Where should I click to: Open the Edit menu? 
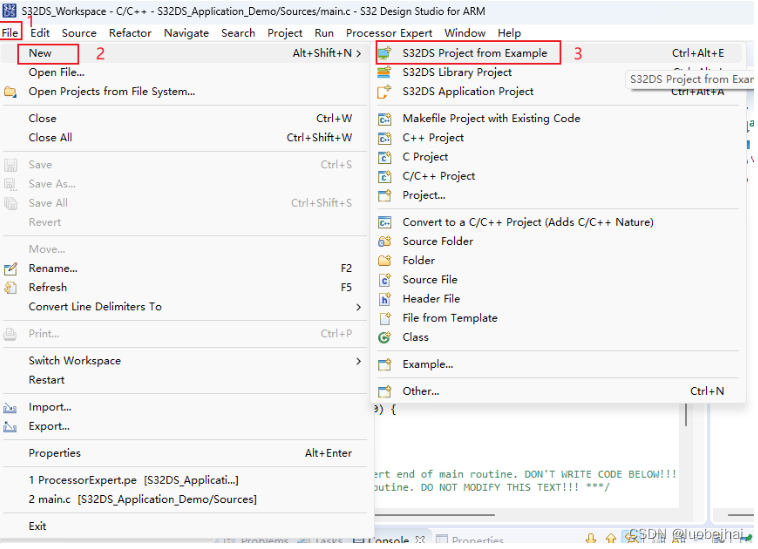click(x=40, y=33)
